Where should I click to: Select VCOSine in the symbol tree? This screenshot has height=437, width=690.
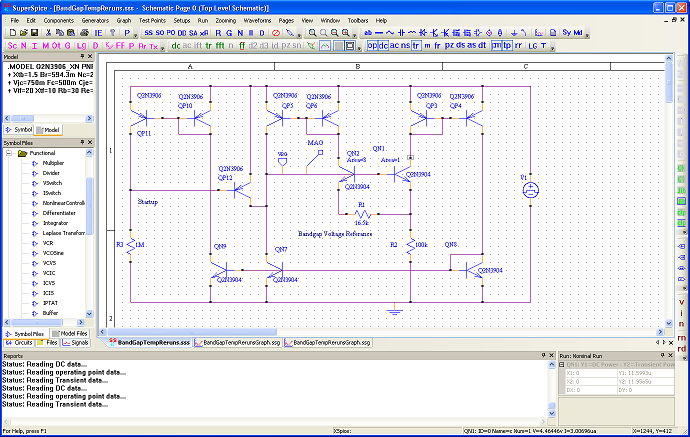(x=53, y=253)
